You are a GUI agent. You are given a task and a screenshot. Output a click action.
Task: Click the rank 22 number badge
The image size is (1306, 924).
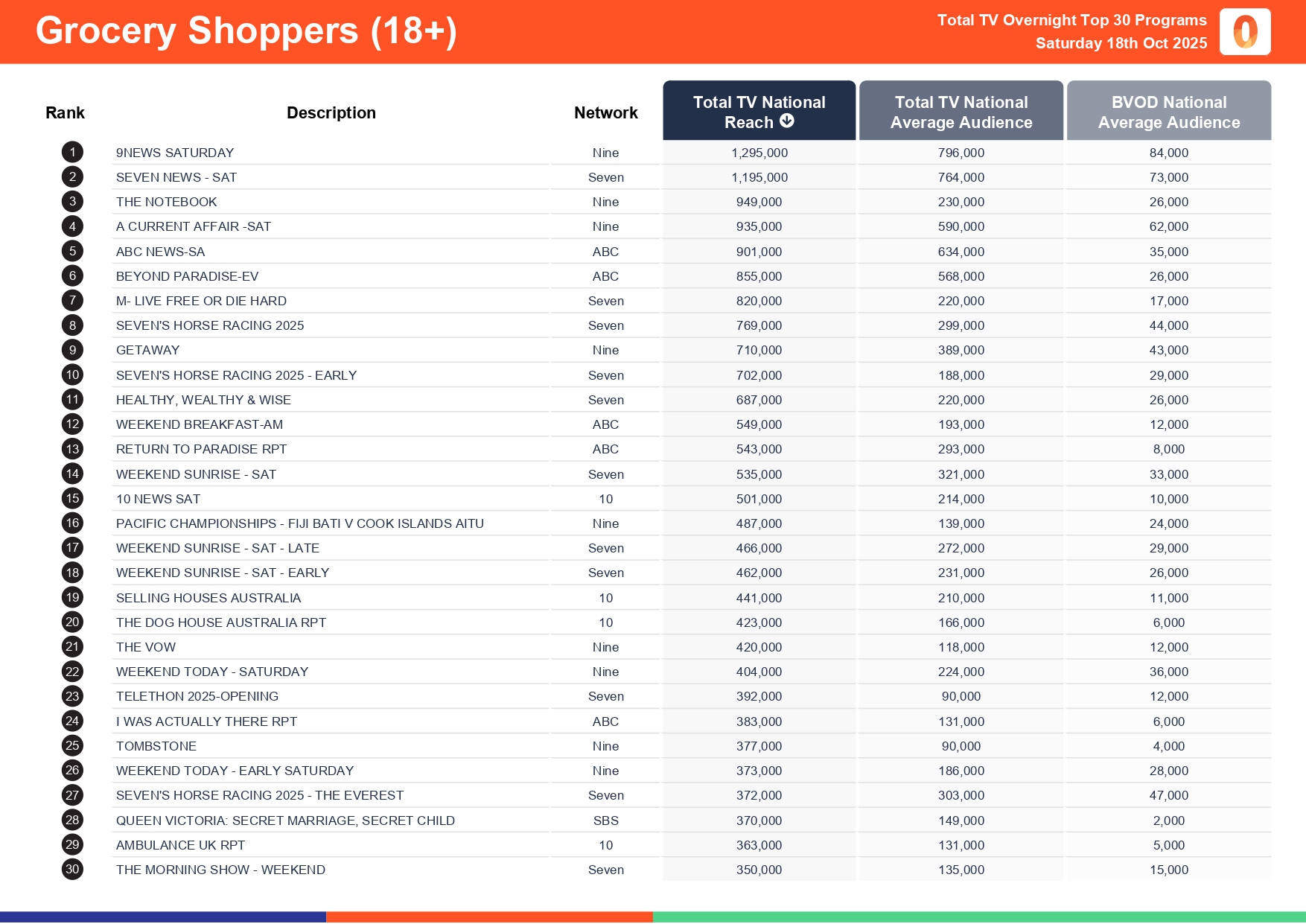[72, 672]
